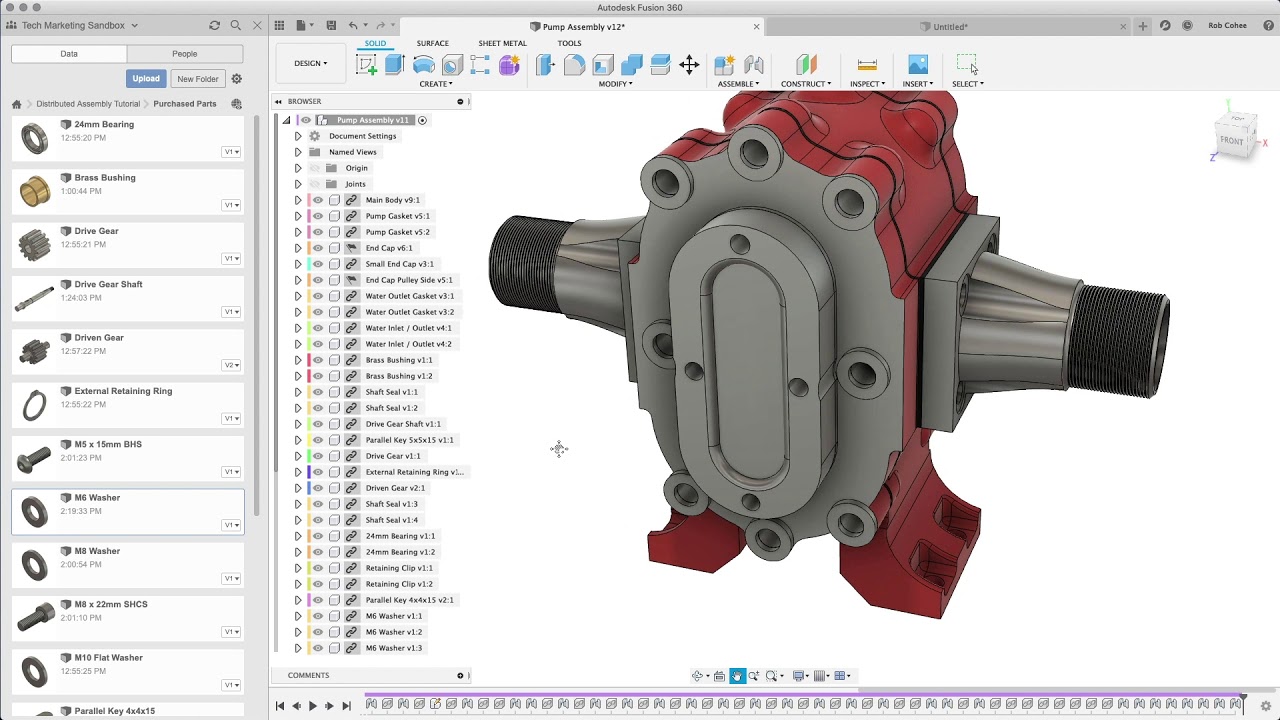Click the FRONT face of ViewCube
Screen dimensions: 1280x720
pos(1232,140)
